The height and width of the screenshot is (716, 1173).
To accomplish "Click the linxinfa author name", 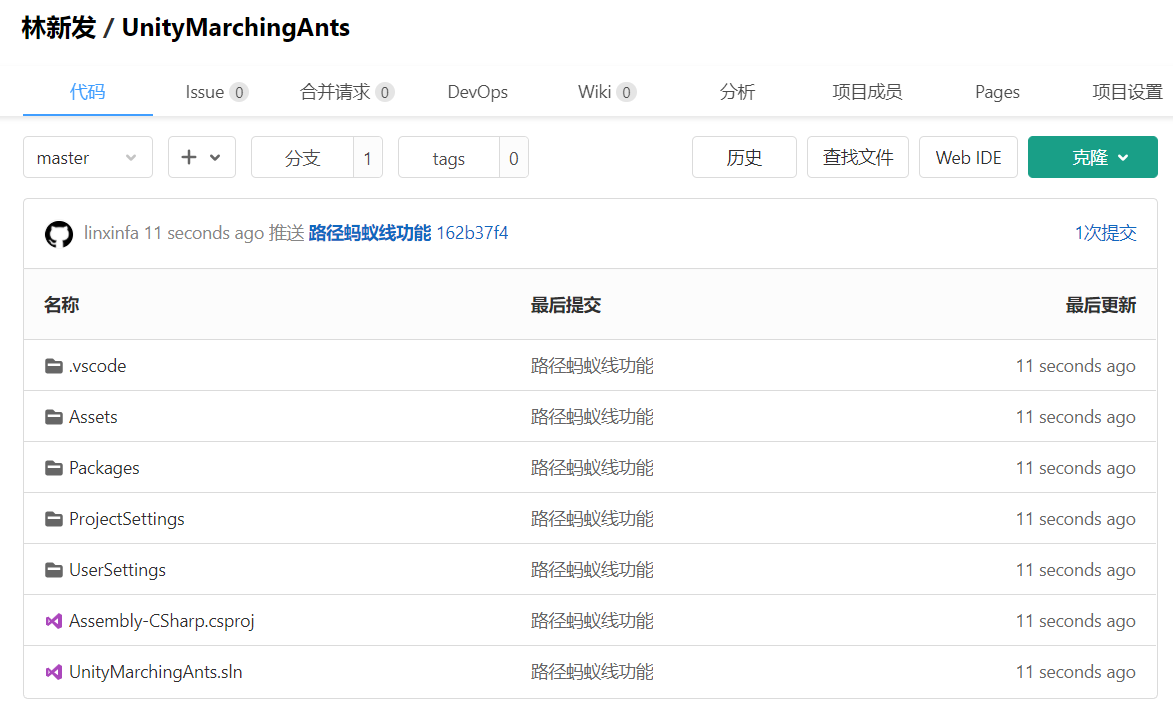I will (111, 233).
